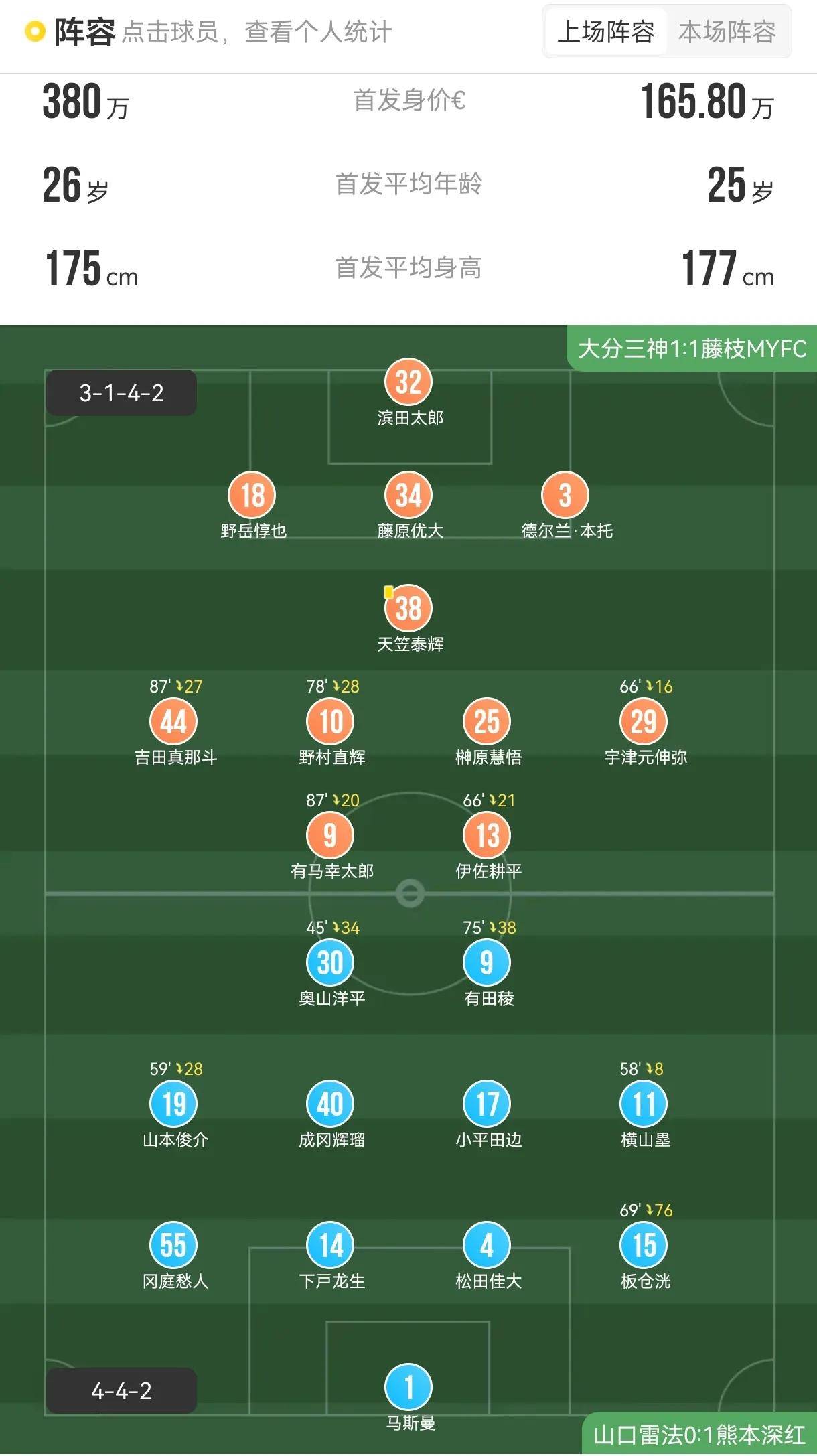Screen dimensions: 817x1456
Task: Click player badge 34 藤原优大
Action: coord(408,496)
